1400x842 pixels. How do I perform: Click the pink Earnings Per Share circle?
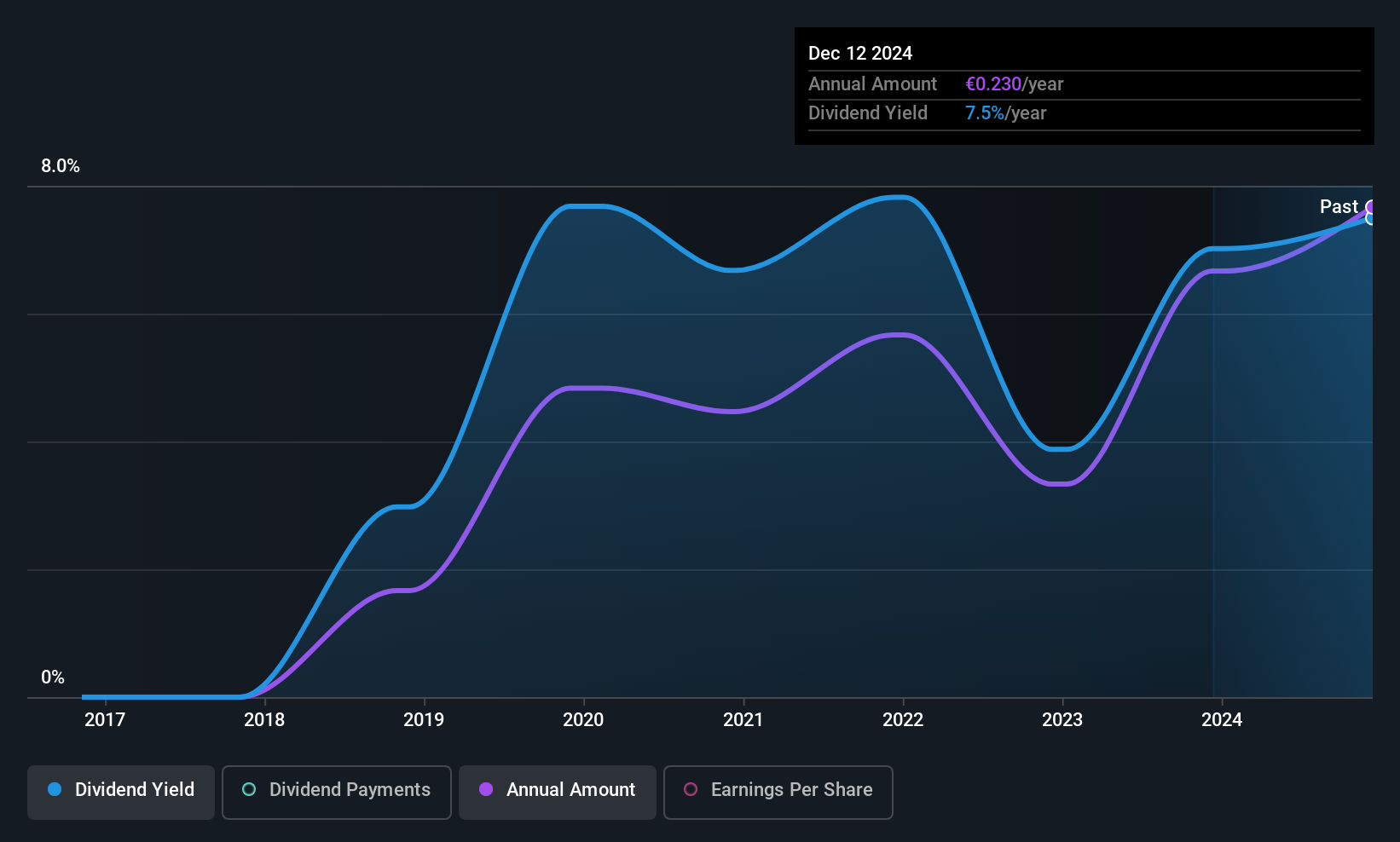click(x=691, y=789)
